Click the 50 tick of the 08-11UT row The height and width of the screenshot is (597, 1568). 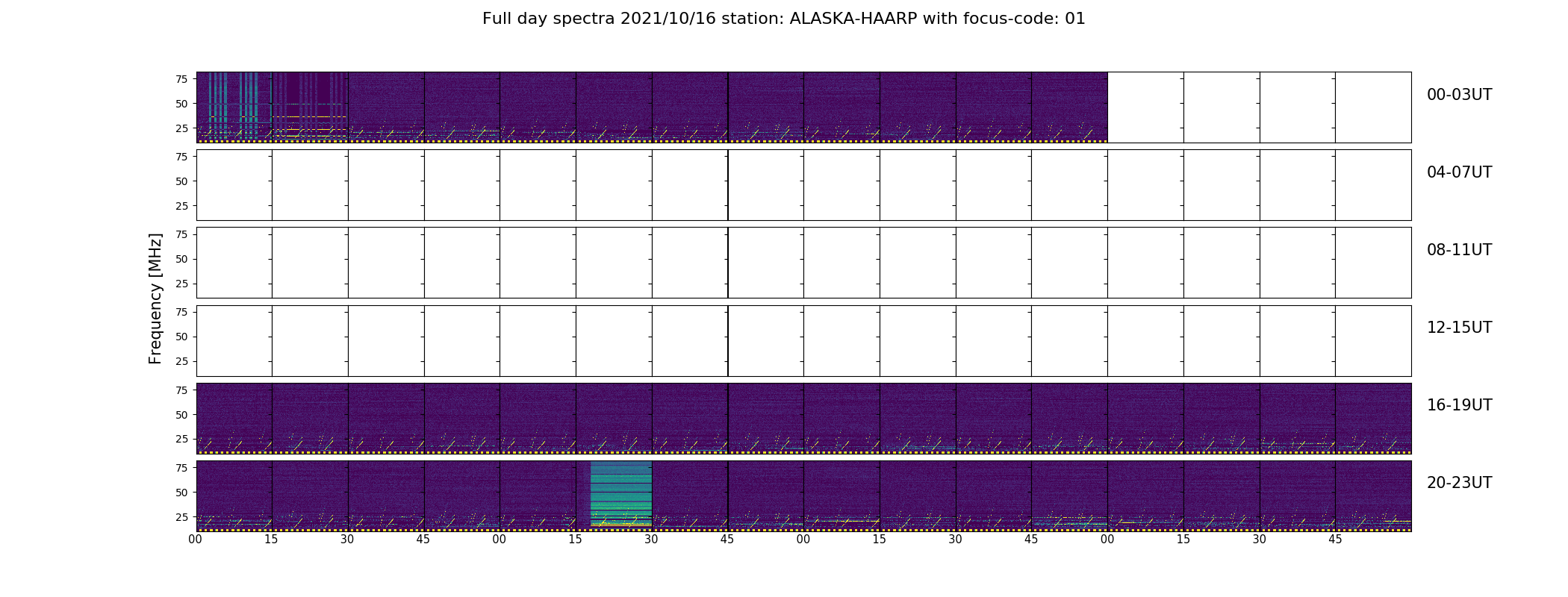[x=181, y=259]
